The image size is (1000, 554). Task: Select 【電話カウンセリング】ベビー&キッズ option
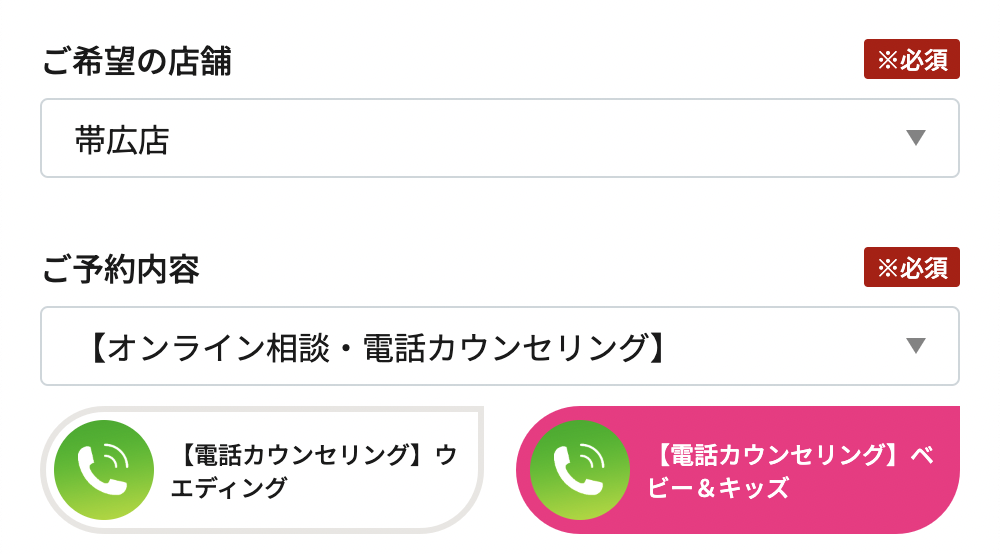(738, 470)
